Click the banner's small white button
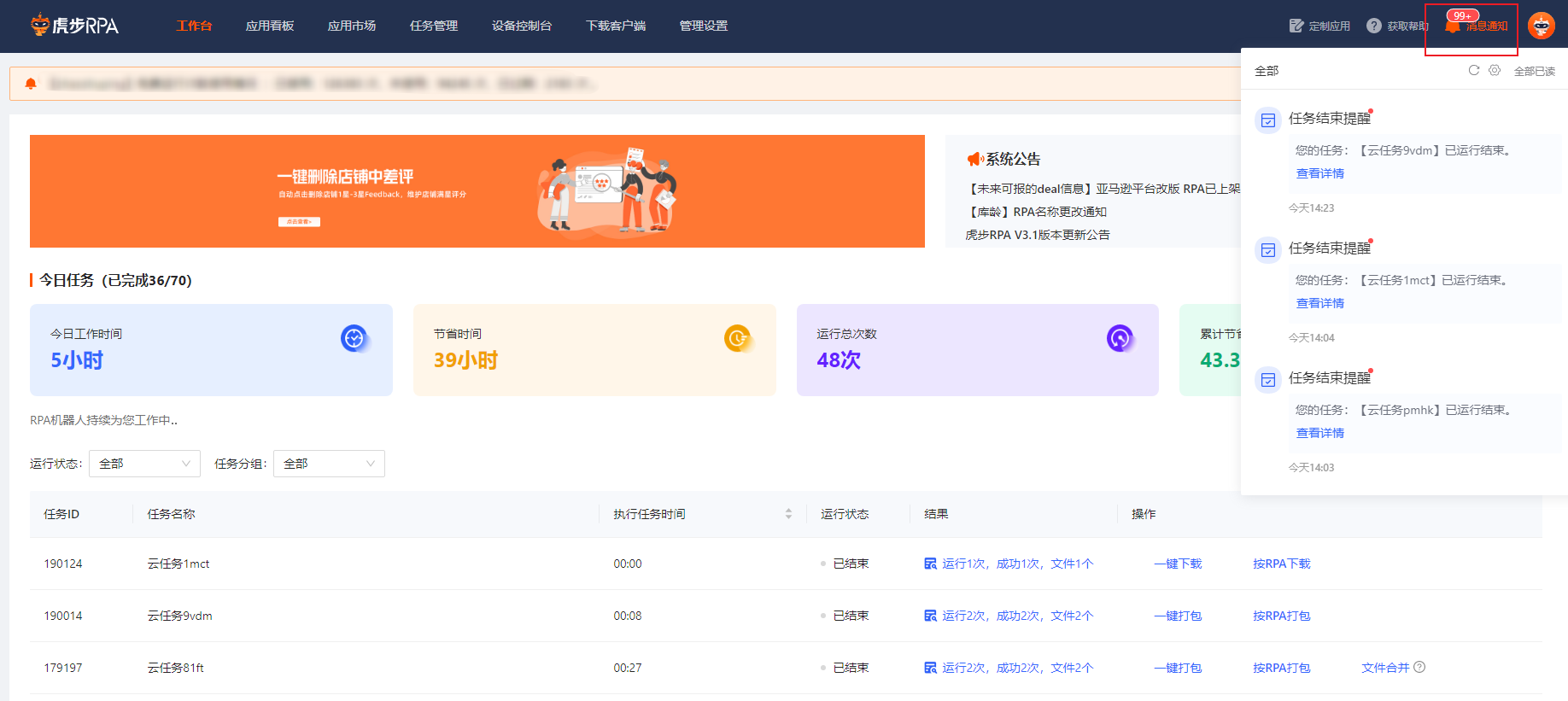1568x701 pixels. click(299, 222)
